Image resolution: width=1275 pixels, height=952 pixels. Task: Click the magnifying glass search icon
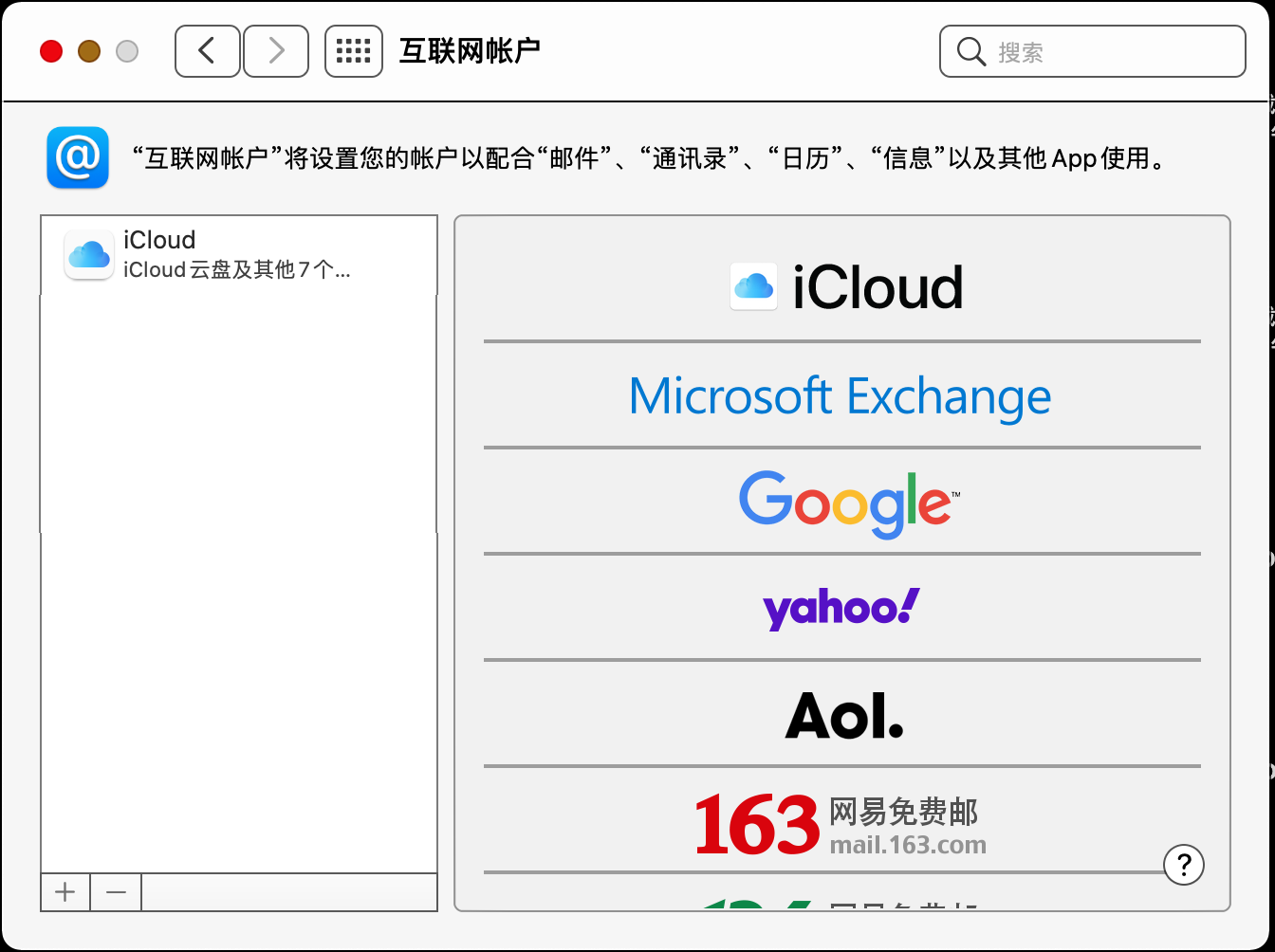pyautogui.click(x=970, y=51)
